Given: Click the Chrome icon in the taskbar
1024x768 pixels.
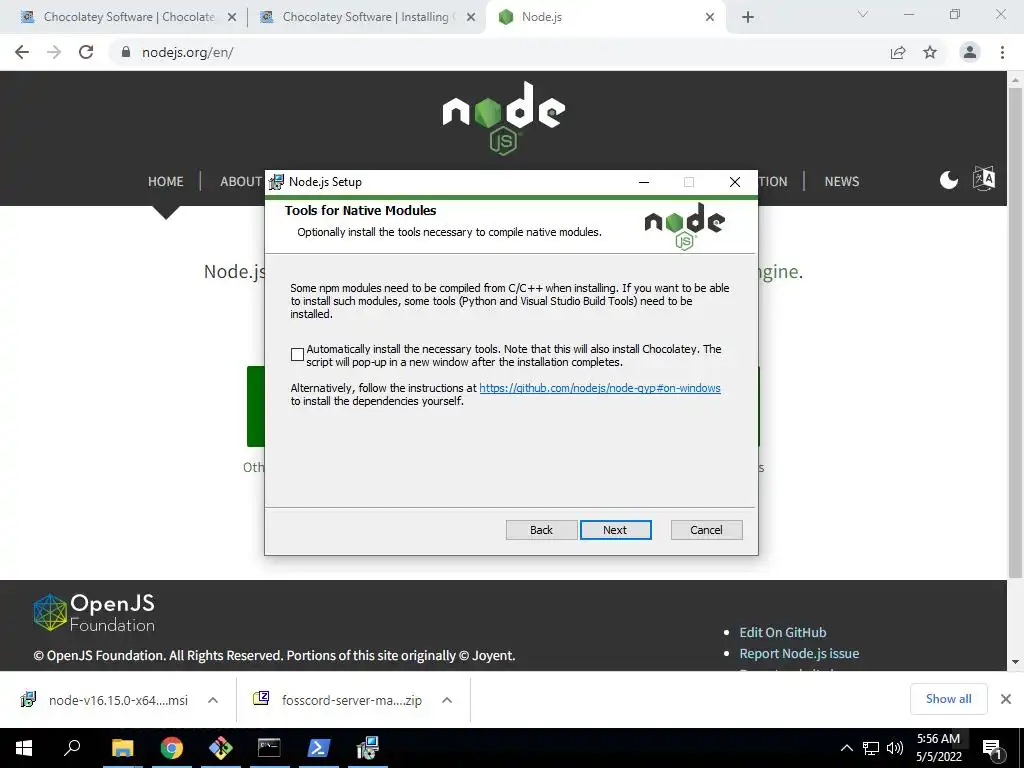Looking at the screenshot, I should pyautogui.click(x=172, y=748).
